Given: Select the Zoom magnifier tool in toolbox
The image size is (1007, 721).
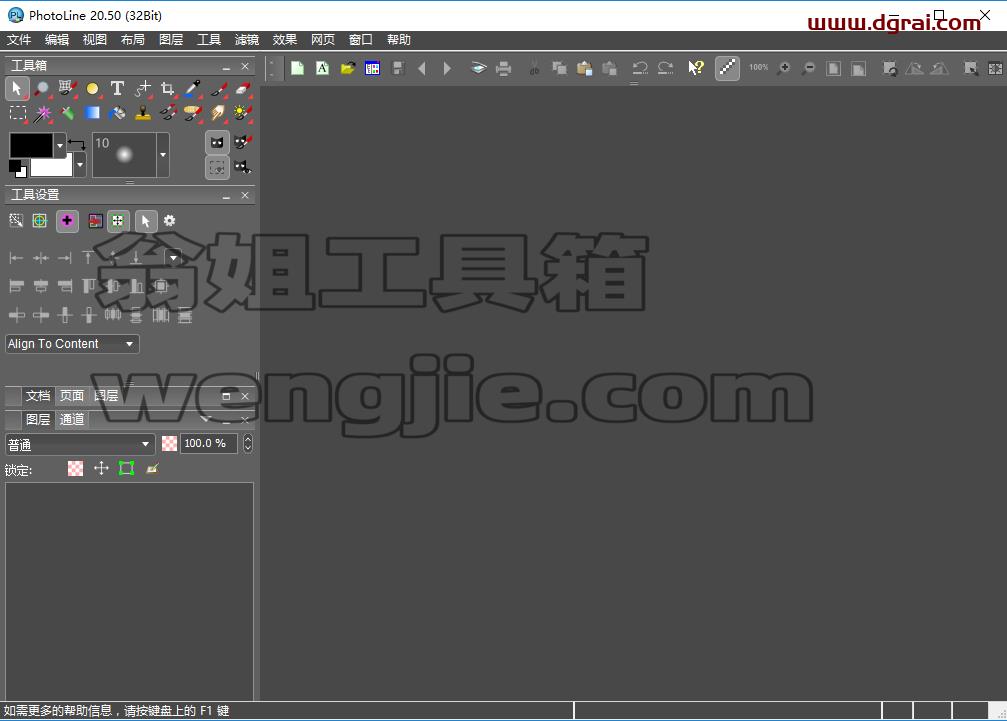Looking at the screenshot, I should (42, 88).
